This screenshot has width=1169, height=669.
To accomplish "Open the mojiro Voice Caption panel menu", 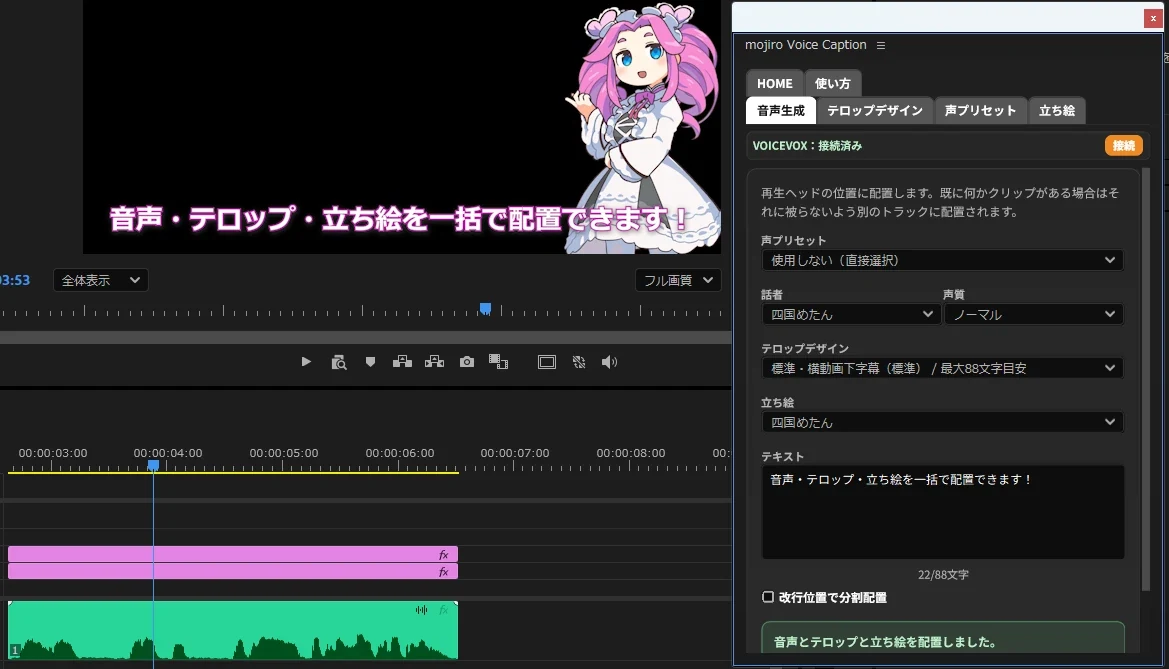I will tap(880, 45).
